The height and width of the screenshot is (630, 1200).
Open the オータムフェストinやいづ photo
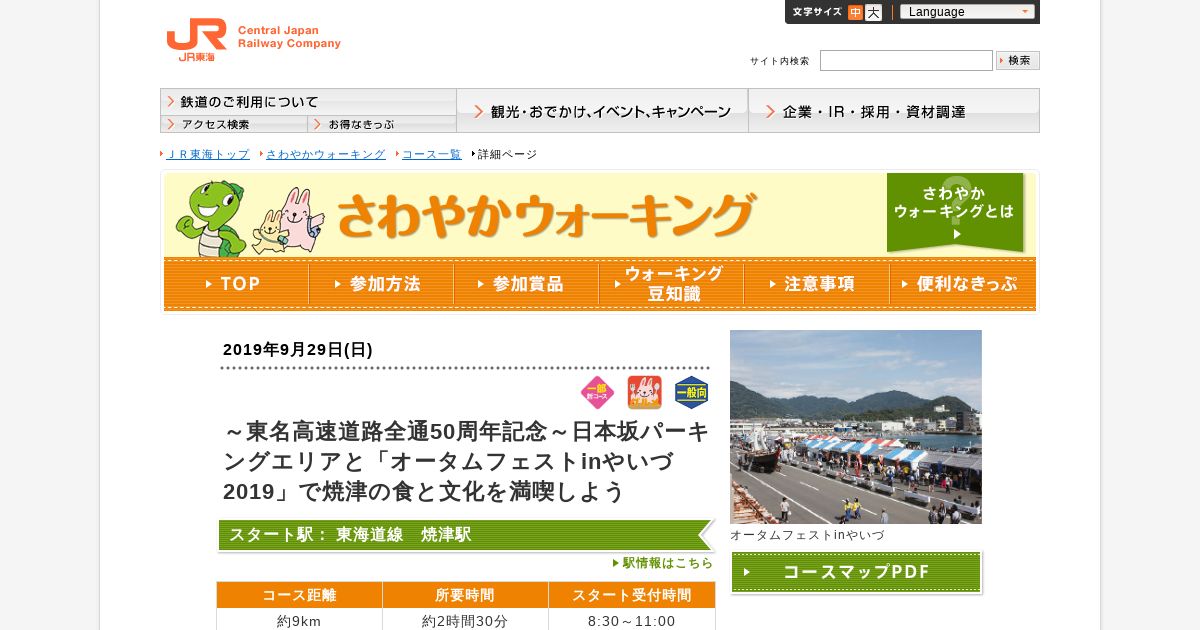click(856, 427)
